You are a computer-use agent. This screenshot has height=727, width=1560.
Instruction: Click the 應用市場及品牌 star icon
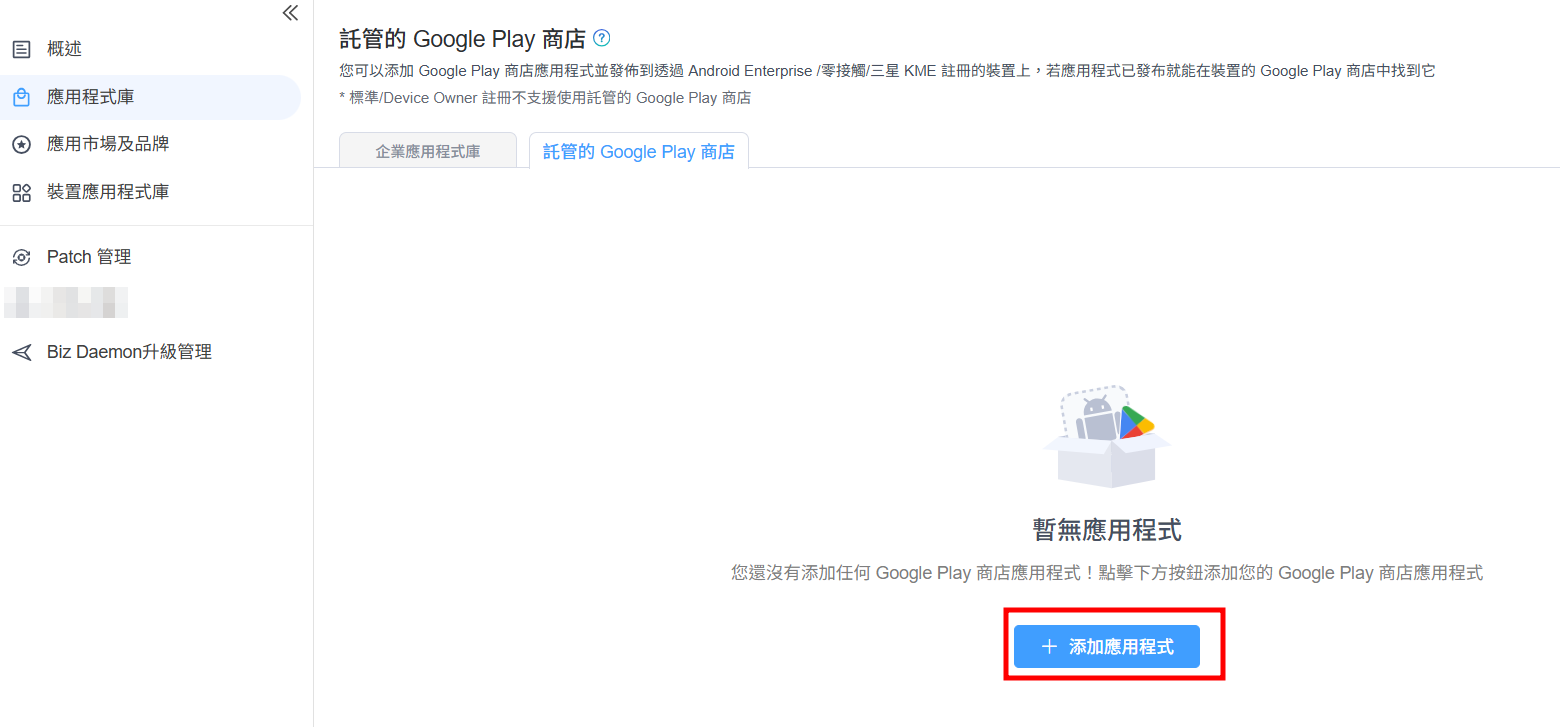pyautogui.click(x=21, y=145)
